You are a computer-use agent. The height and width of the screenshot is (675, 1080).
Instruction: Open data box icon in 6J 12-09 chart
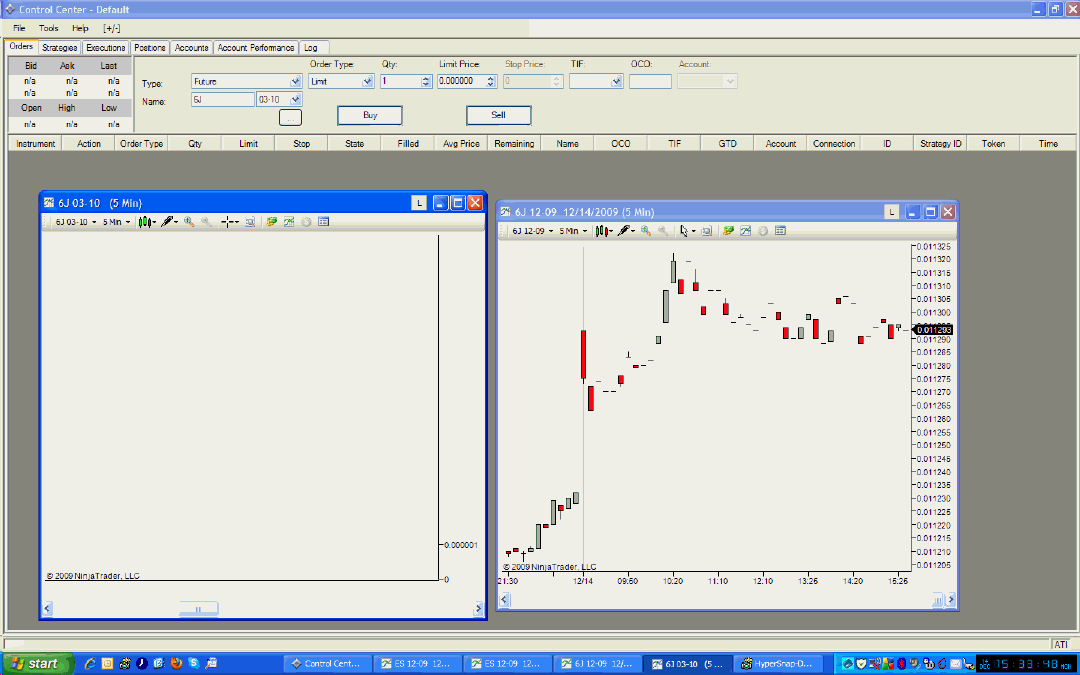pos(780,231)
